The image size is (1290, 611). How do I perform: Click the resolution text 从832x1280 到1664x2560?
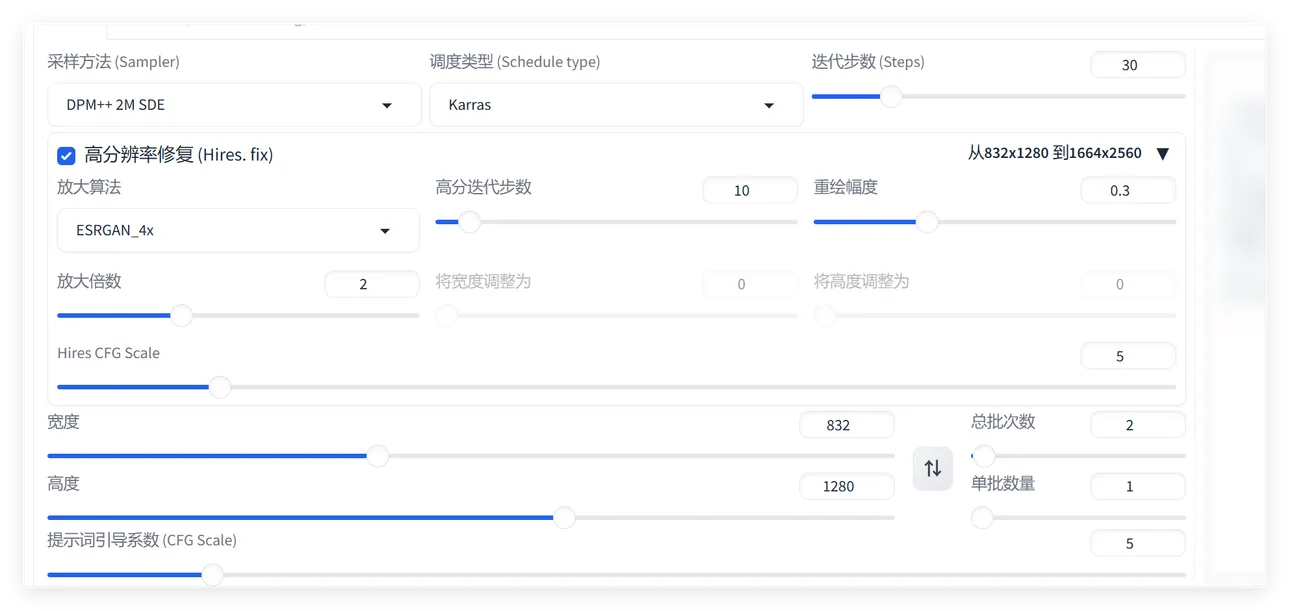coord(1054,153)
